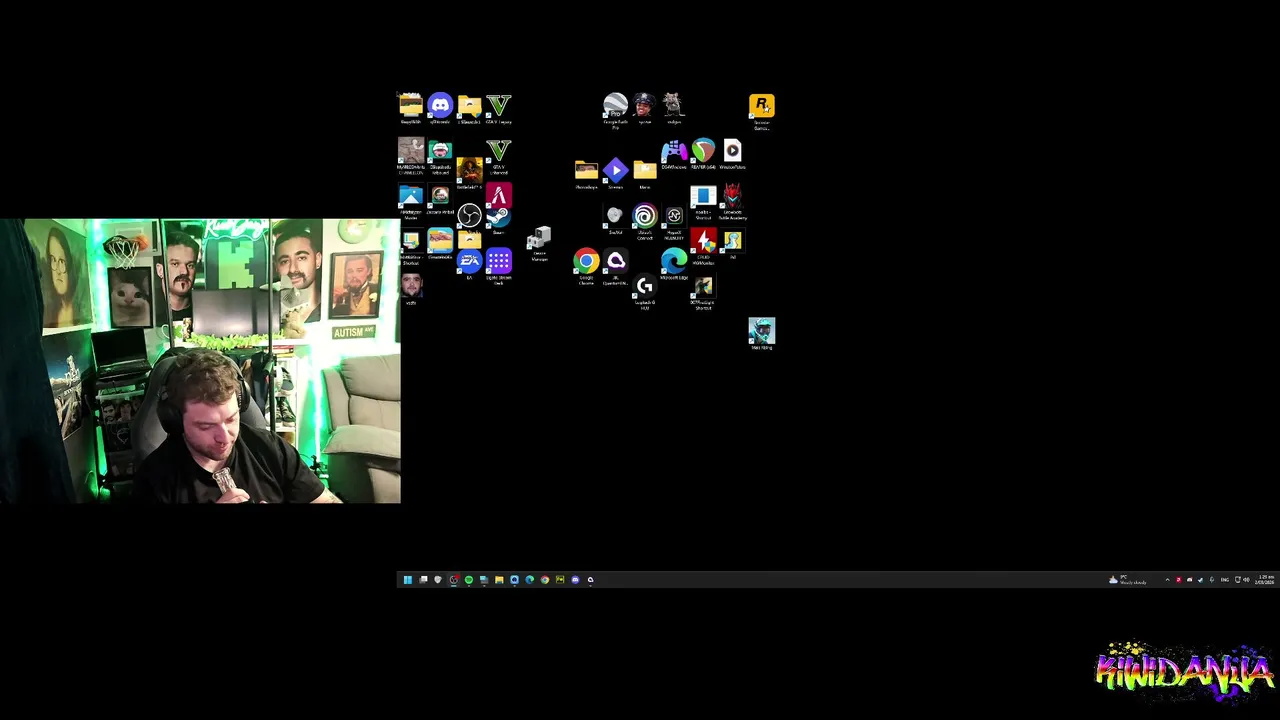Switch to Discord on the taskbar
The width and height of the screenshot is (1280, 720).
pyautogui.click(x=575, y=580)
